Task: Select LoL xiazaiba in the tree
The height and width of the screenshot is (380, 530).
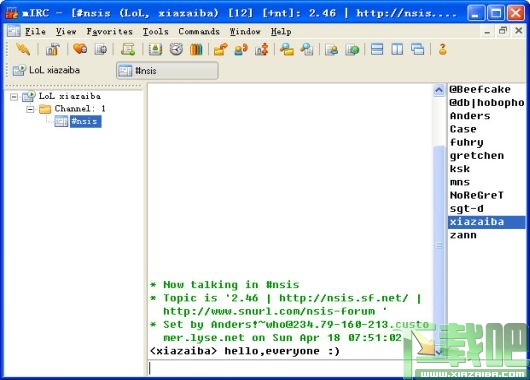Action: 70,96
